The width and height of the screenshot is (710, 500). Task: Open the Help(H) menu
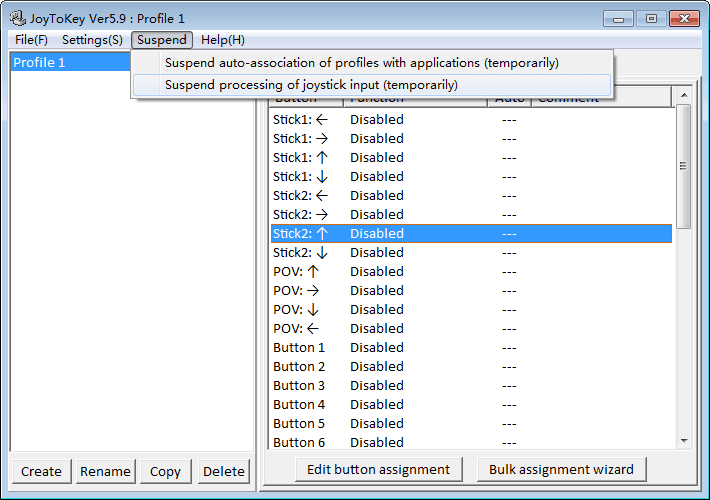222,40
